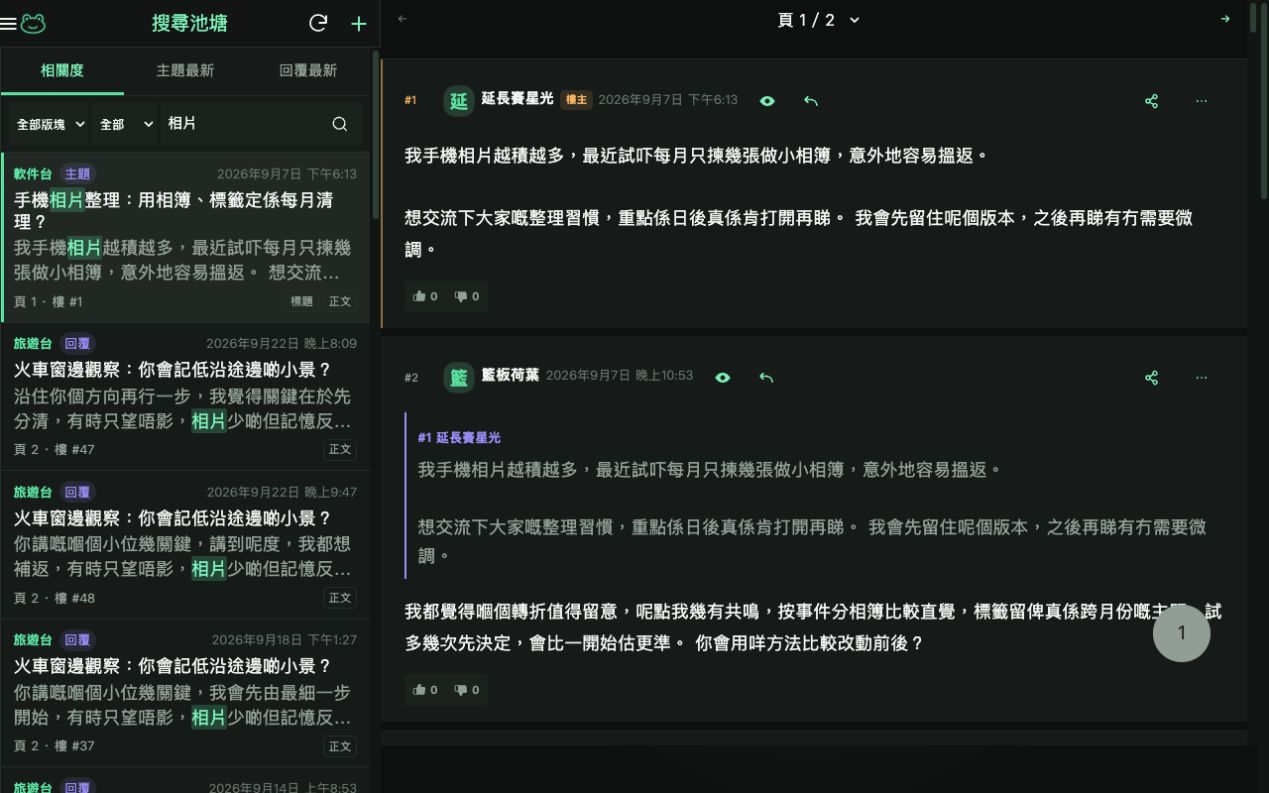Click the avatar of 延長賽星光

tap(459, 101)
